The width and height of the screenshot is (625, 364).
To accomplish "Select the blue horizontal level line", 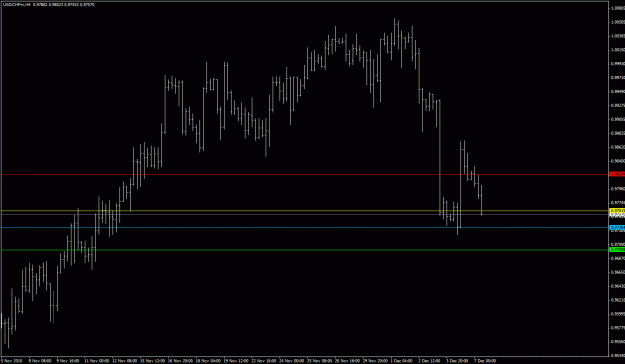I will tap(305, 228).
